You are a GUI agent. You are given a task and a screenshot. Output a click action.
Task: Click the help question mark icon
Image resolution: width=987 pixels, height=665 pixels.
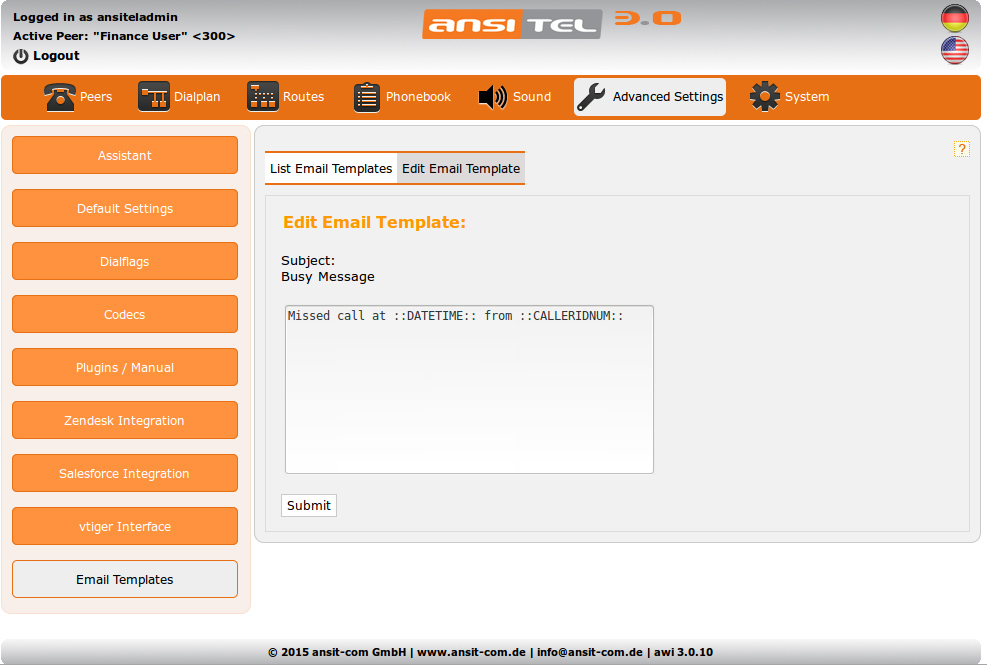[962, 149]
